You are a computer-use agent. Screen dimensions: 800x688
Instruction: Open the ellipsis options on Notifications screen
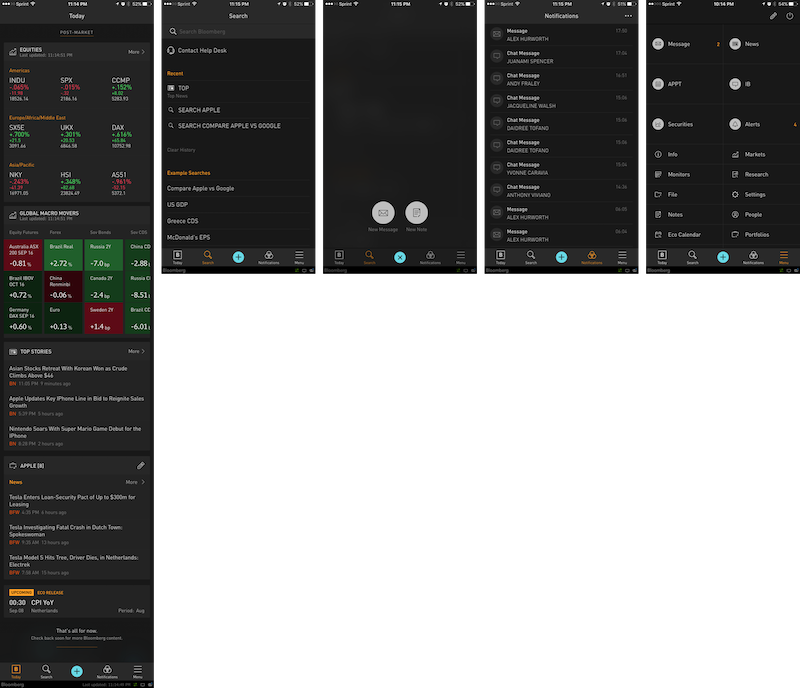tap(628, 16)
